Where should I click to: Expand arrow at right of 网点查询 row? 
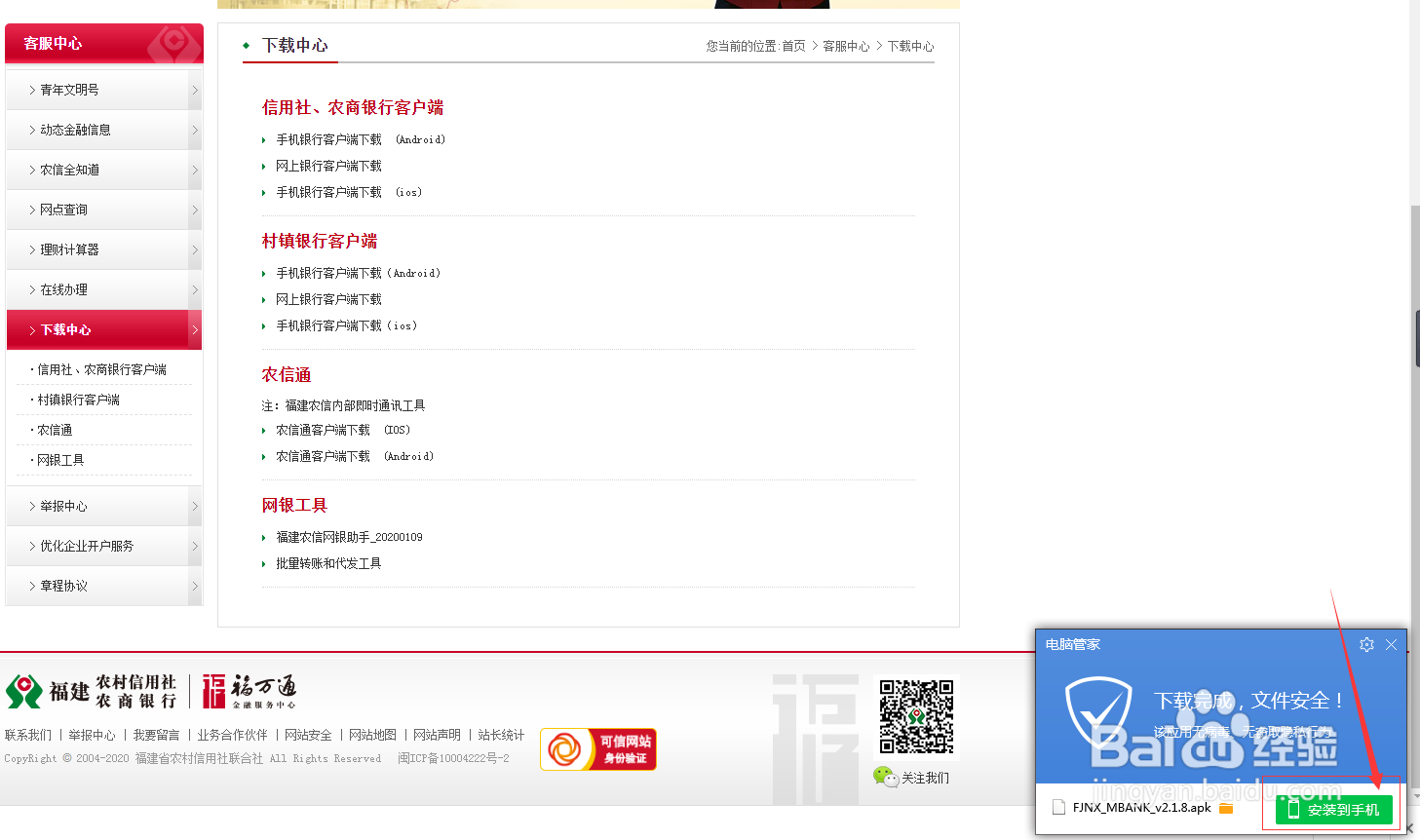pyautogui.click(x=195, y=210)
